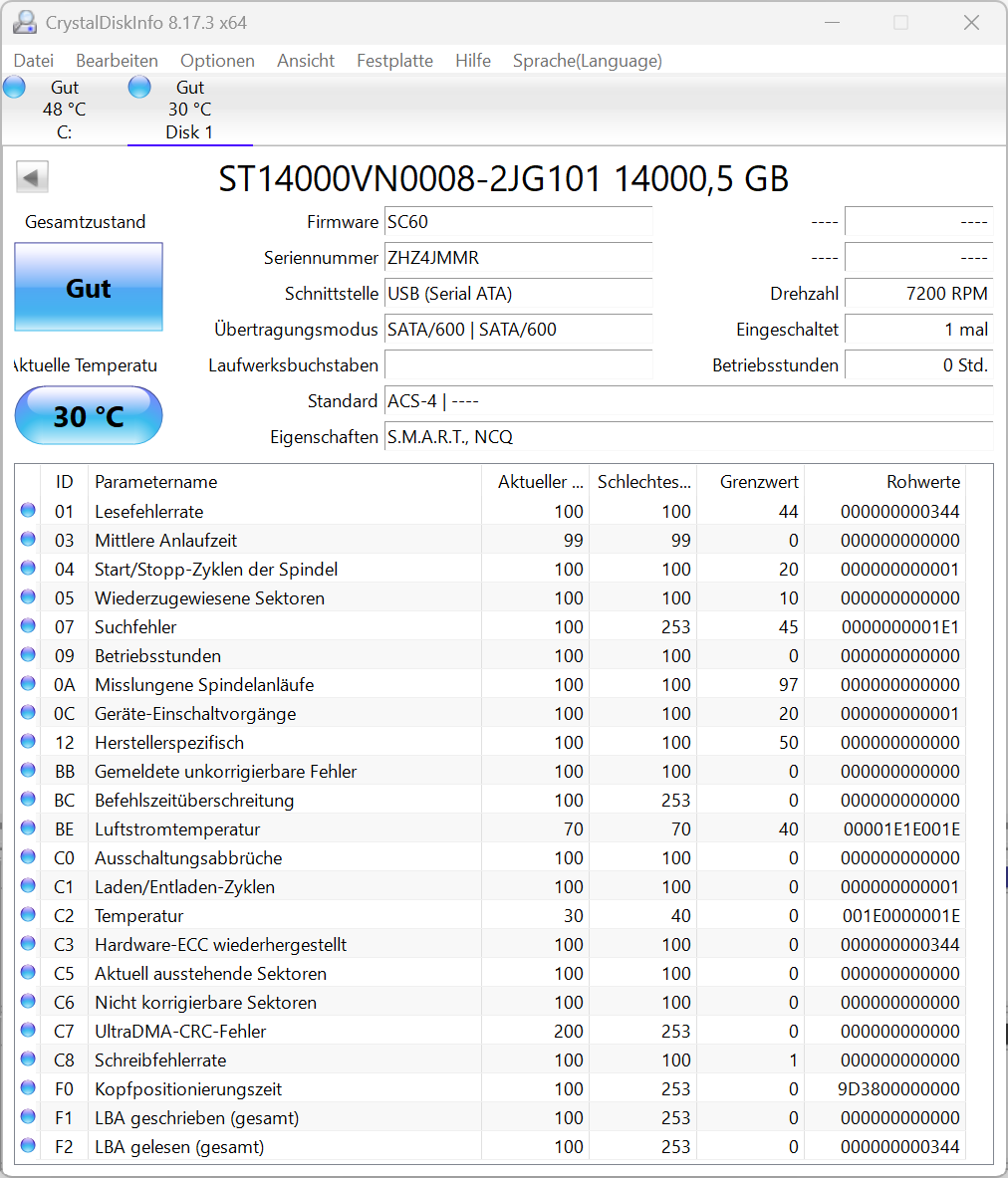Click the Rohwerte column header
Viewport: 1008px width, 1178px height.
point(884,482)
